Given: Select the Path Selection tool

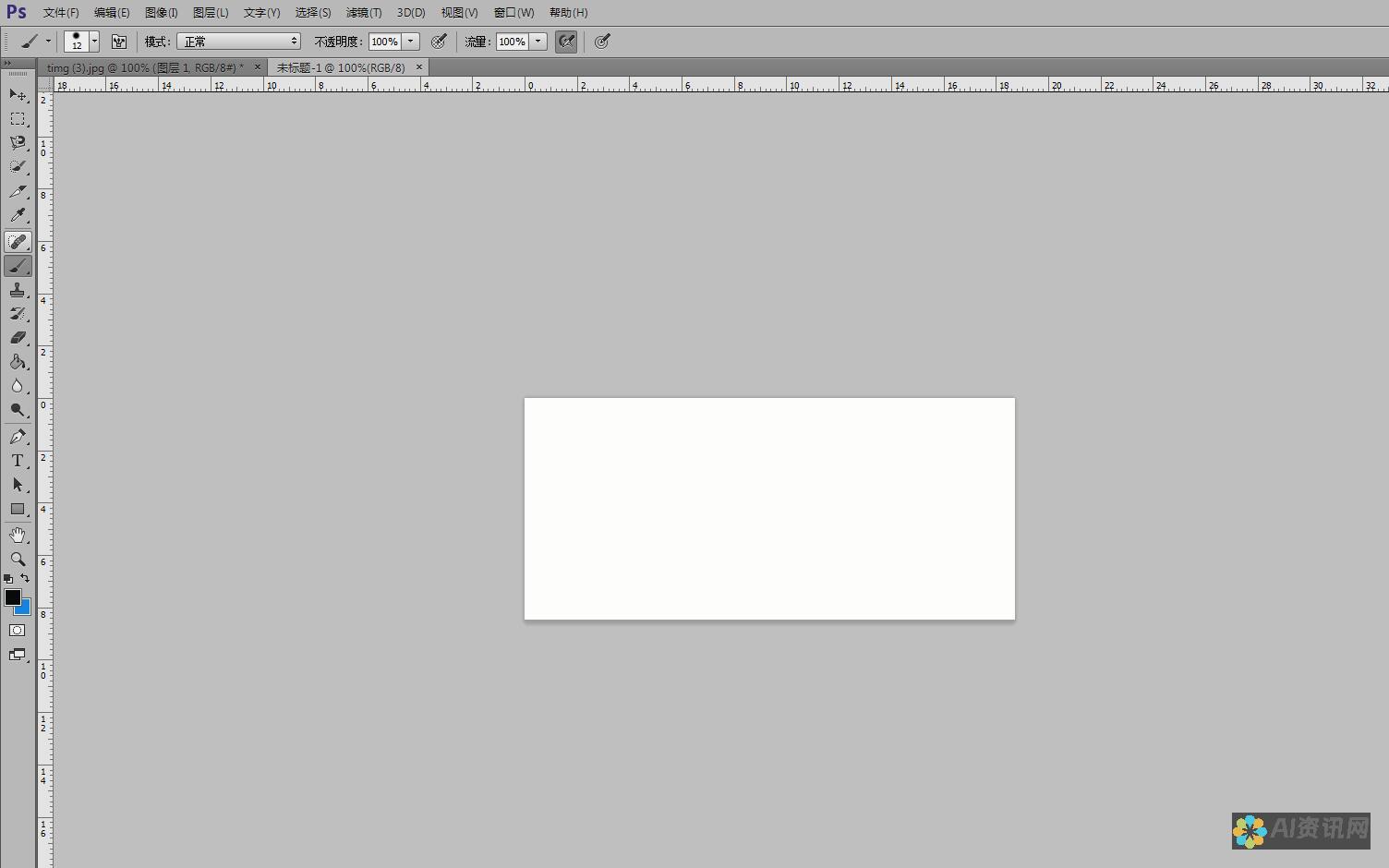Looking at the screenshot, I should click(x=18, y=484).
